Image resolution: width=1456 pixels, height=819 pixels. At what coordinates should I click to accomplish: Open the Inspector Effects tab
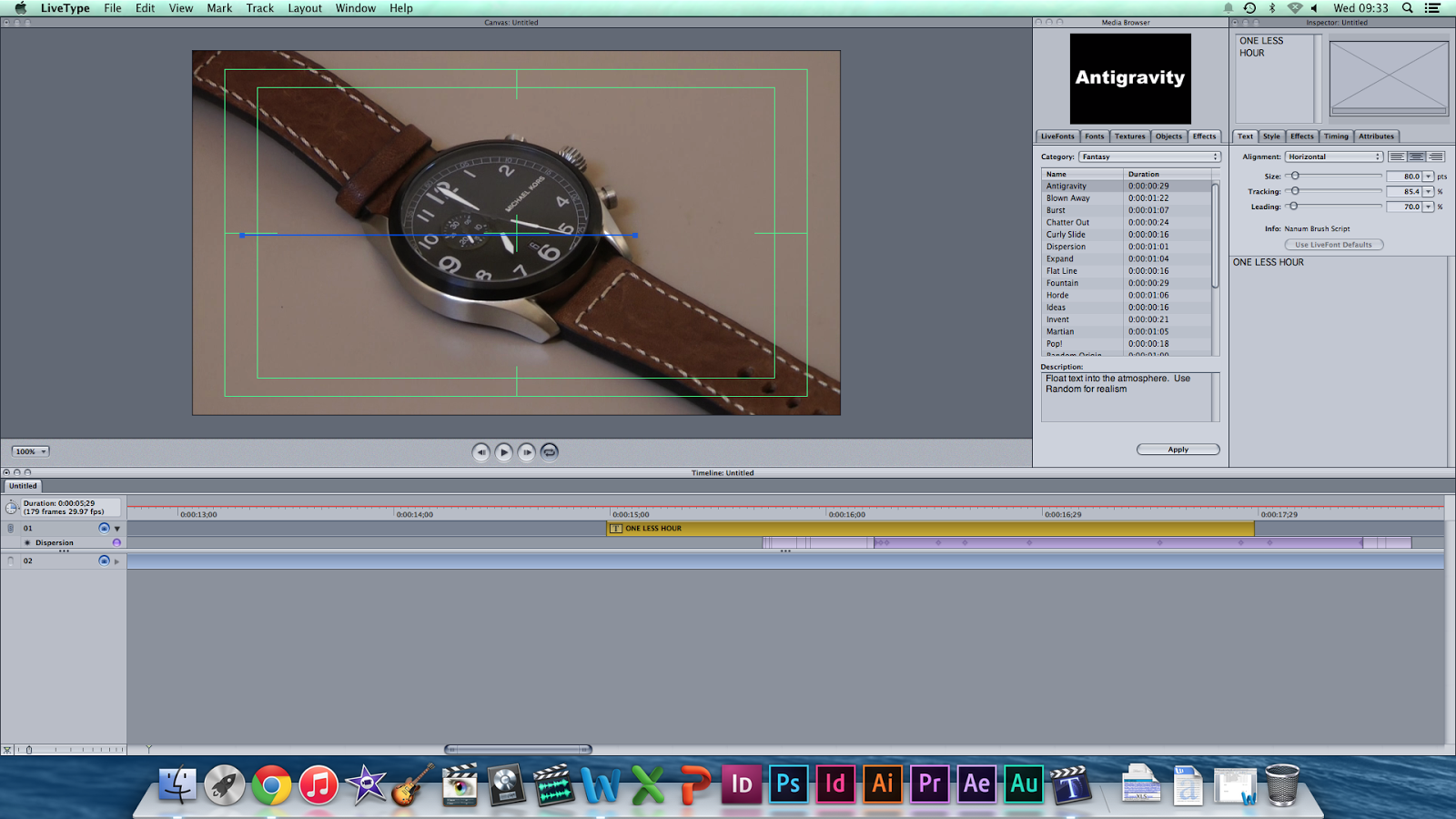[1302, 136]
